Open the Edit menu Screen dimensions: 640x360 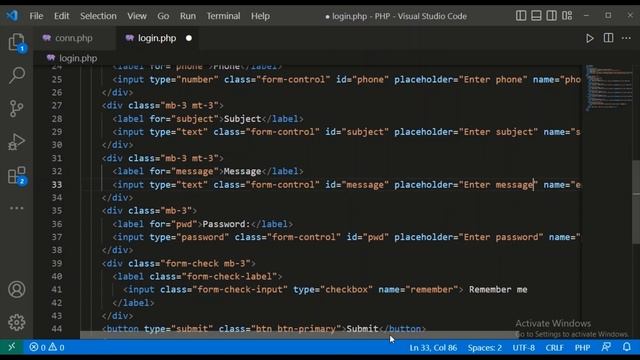point(61,16)
